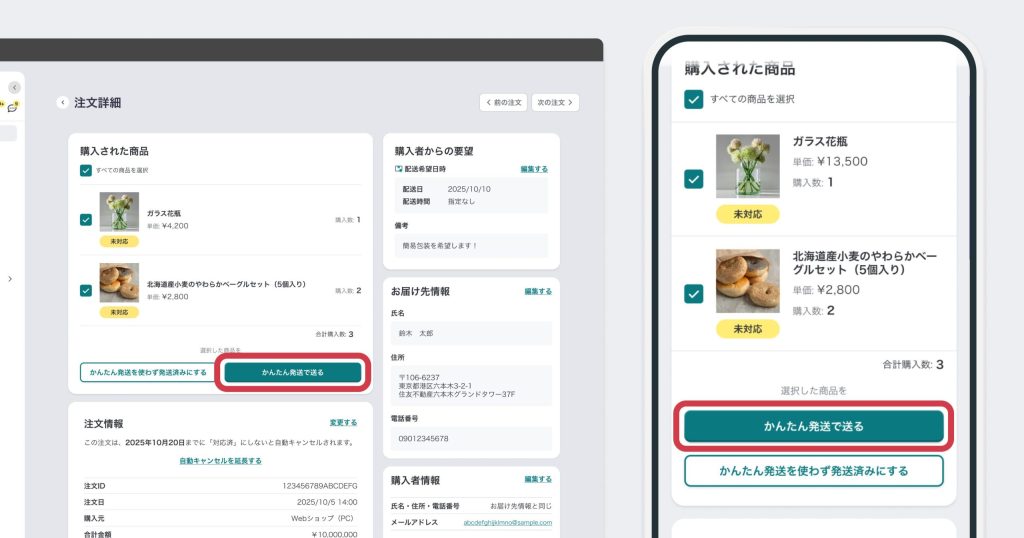Tap mobile かんたん発送で送る button
Viewport: 1024px width, 538px height.
pyautogui.click(x=813, y=426)
